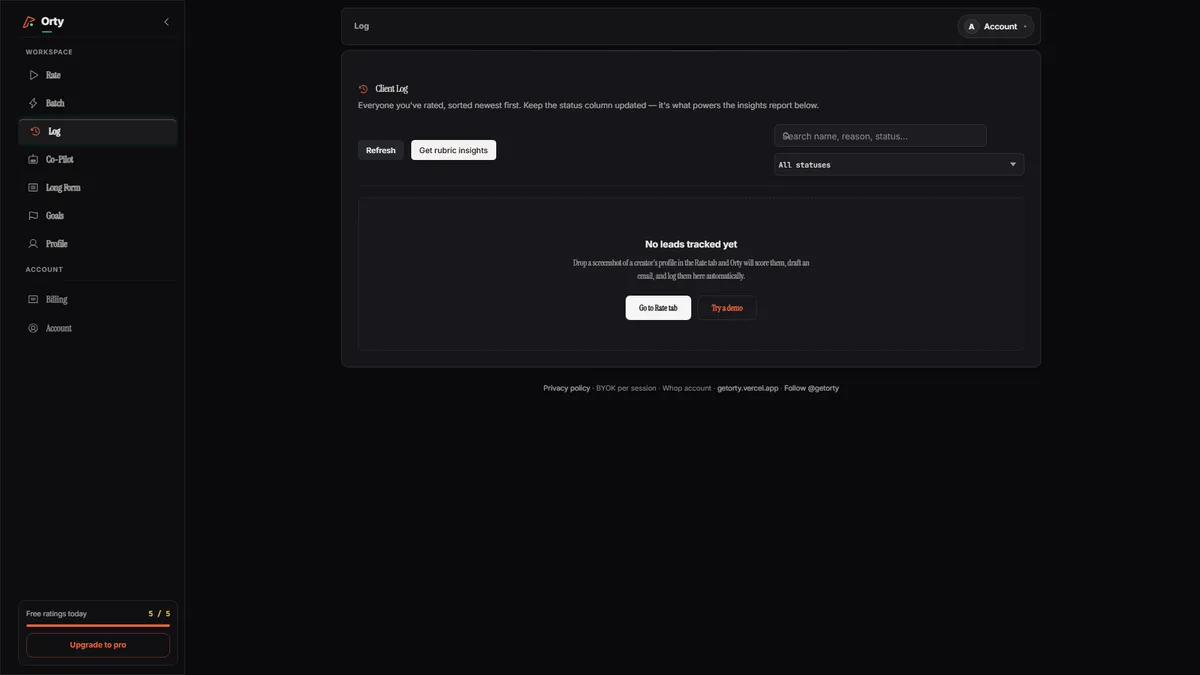Open the Long Form section
This screenshot has height=675, width=1200.
tap(98, 187)
